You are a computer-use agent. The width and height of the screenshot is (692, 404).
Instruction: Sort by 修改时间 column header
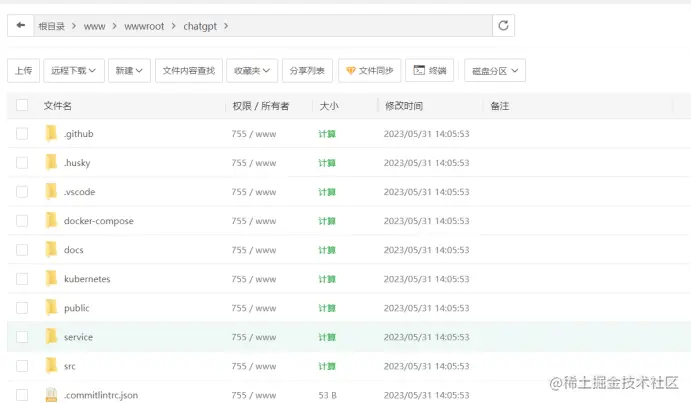[404, 106]
